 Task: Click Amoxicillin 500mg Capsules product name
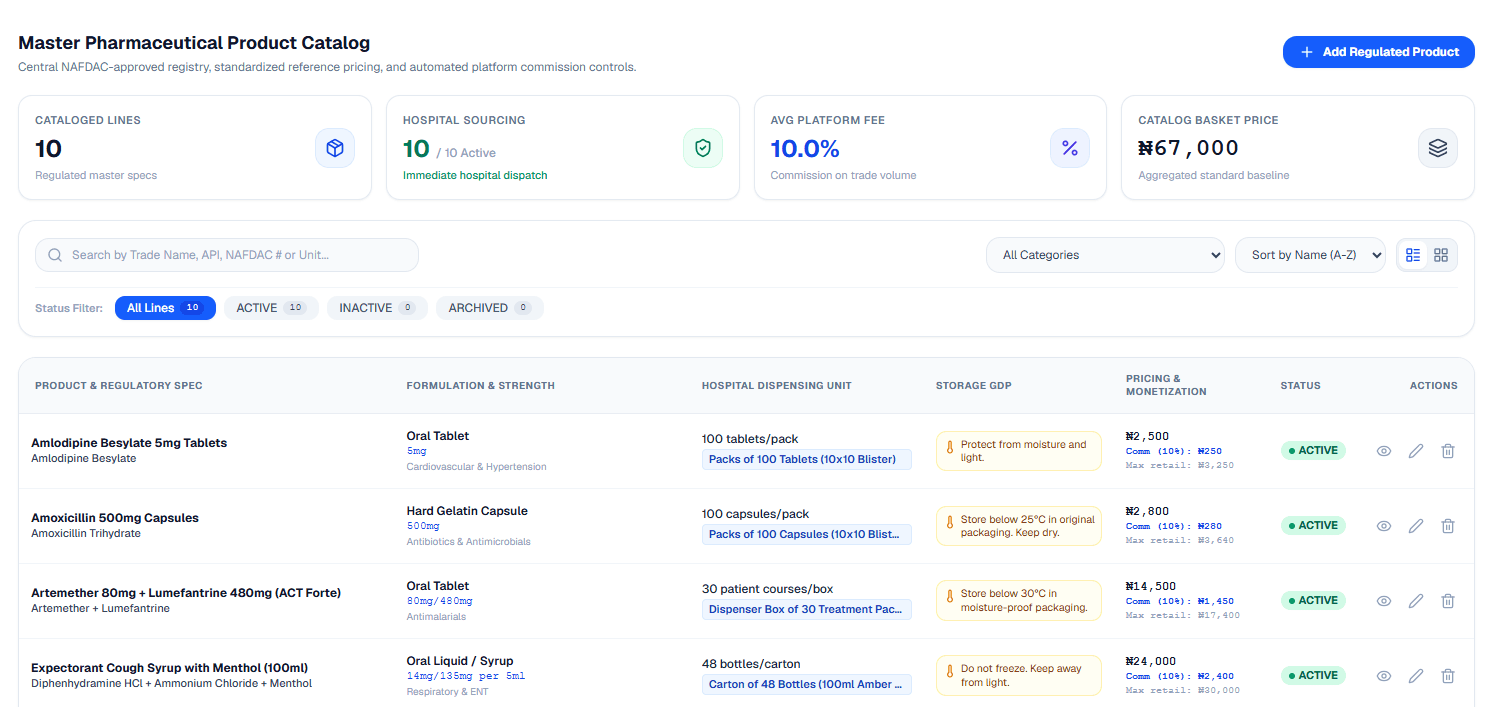click(x=115, y=518)
